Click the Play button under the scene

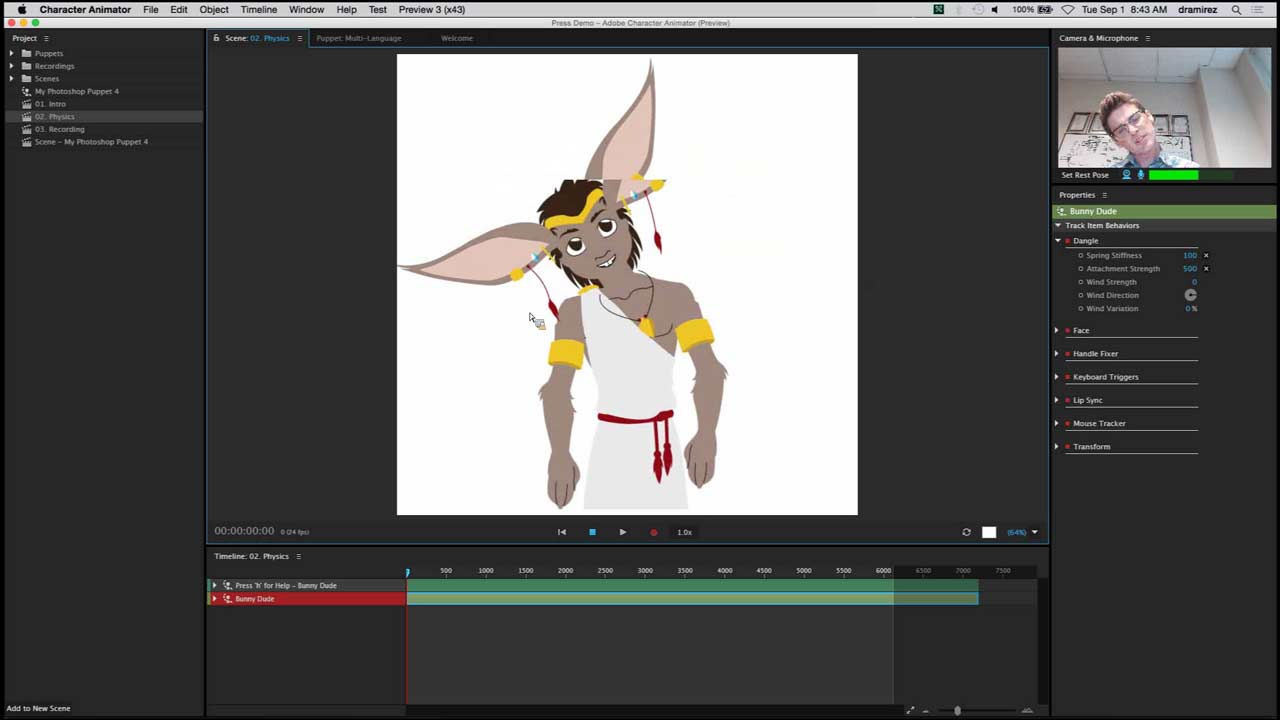coord(622,532)
